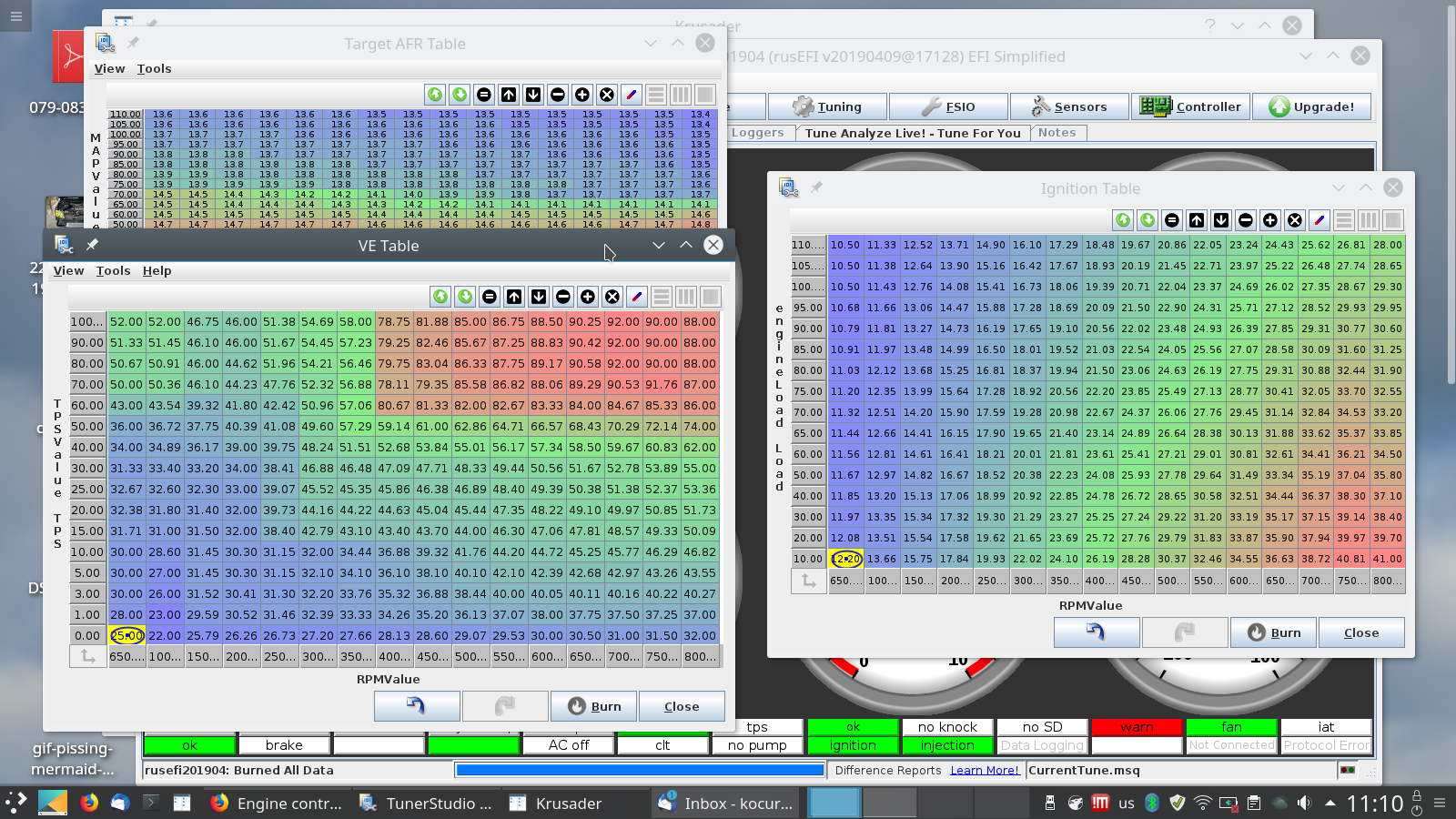Click Burn button in Ignition Table window
The image size is (1456, 819).
(x=1273, y=632)
